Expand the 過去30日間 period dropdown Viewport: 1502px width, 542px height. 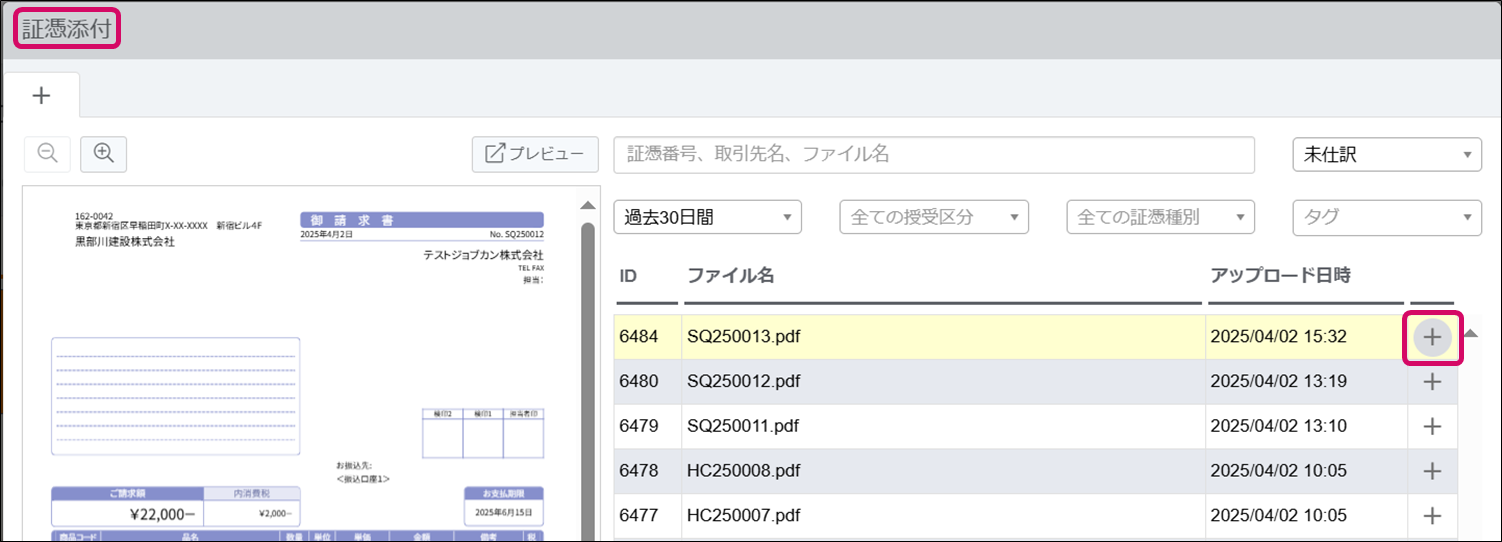[x=707, y=217]
